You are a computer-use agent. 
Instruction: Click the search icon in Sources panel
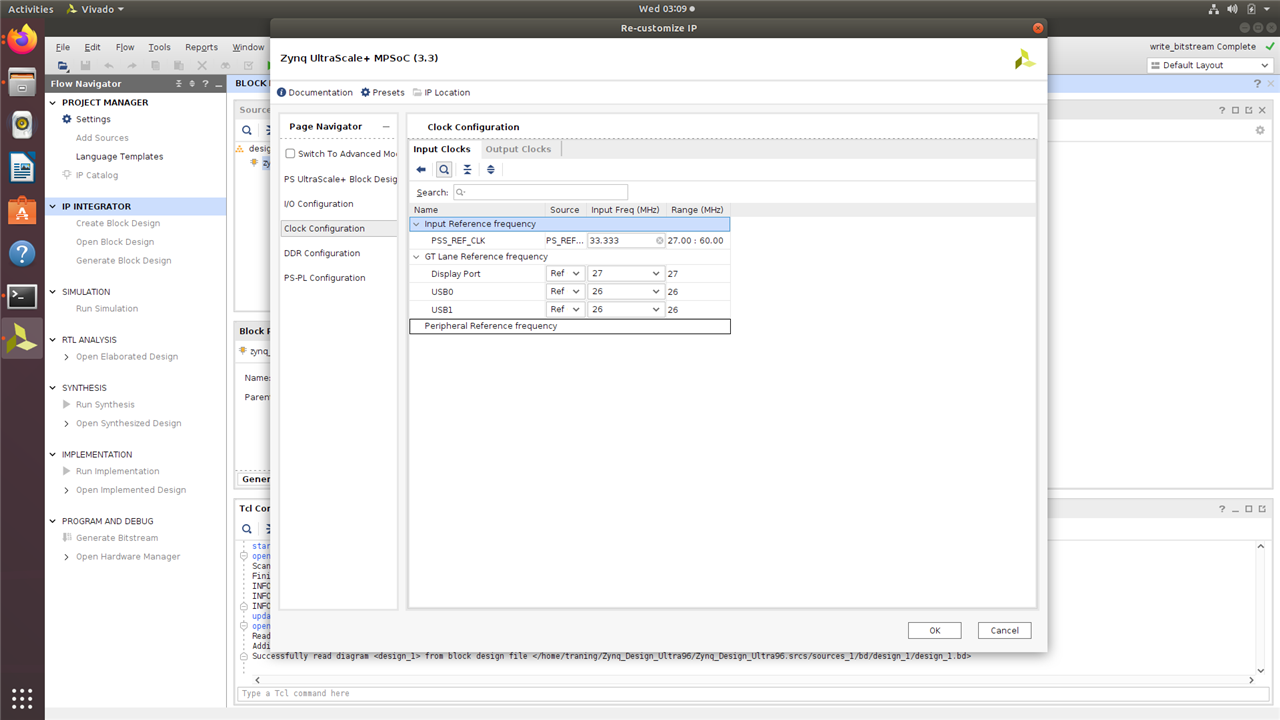click(x=247, y=130)
